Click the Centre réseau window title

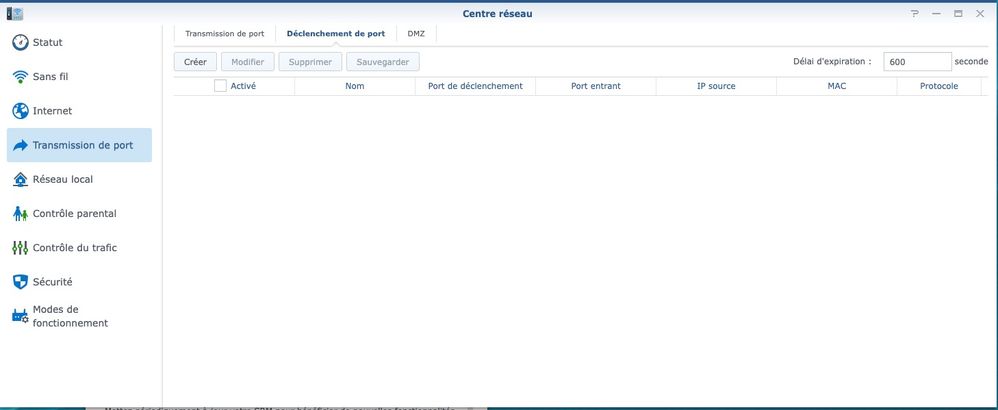click(497, 13)
